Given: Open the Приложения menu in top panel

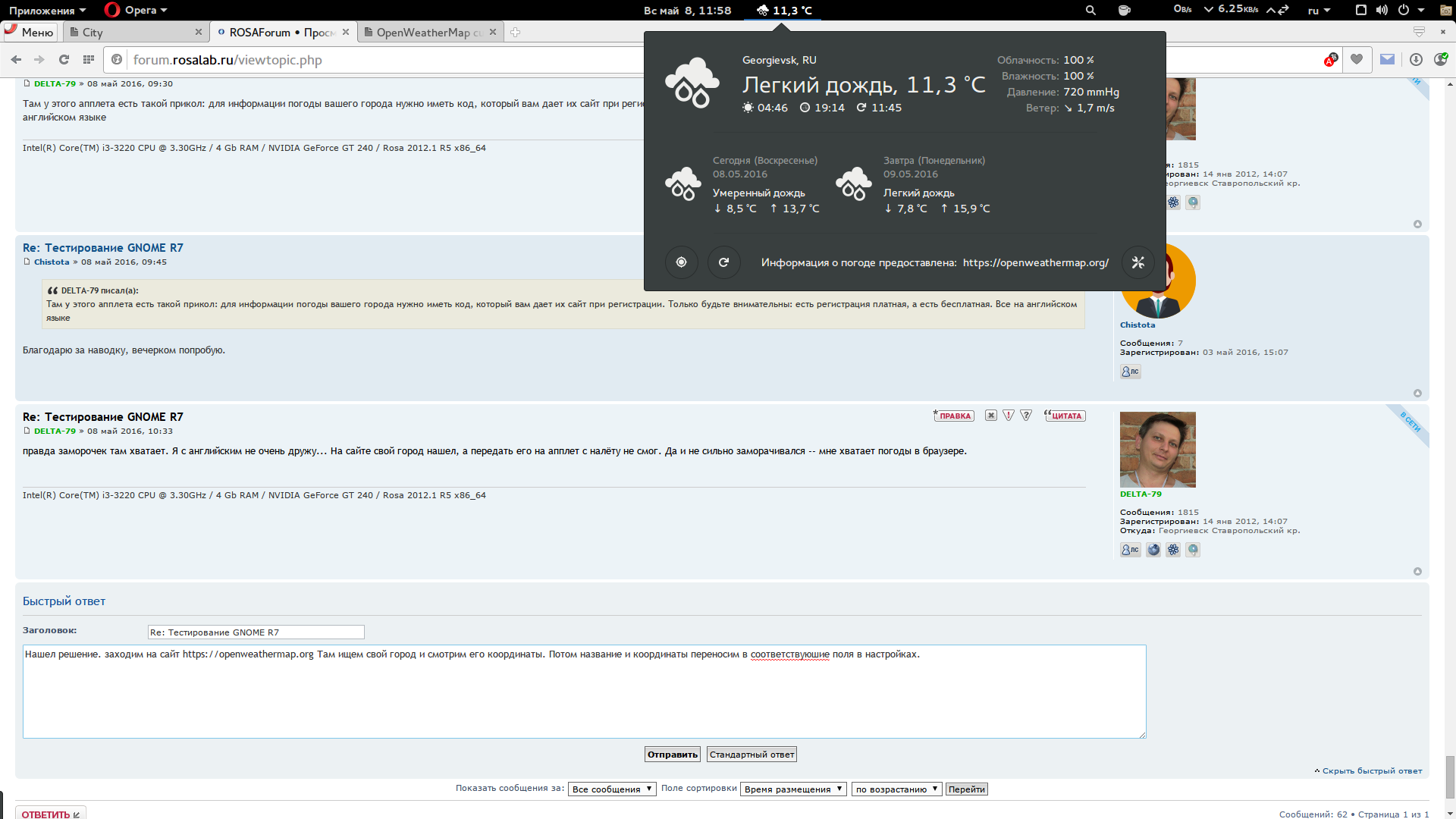Looking at the screenshot, I should point(47,11).
